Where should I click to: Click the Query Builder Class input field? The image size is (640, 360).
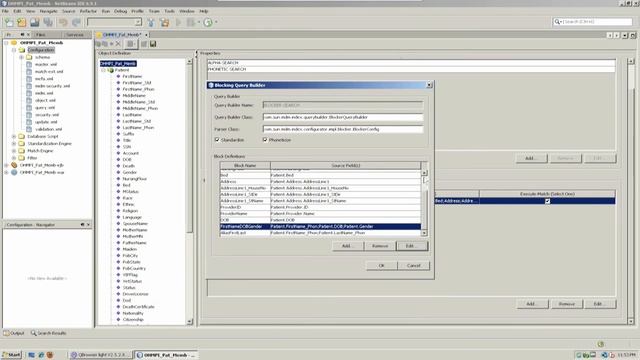[343, 117]
